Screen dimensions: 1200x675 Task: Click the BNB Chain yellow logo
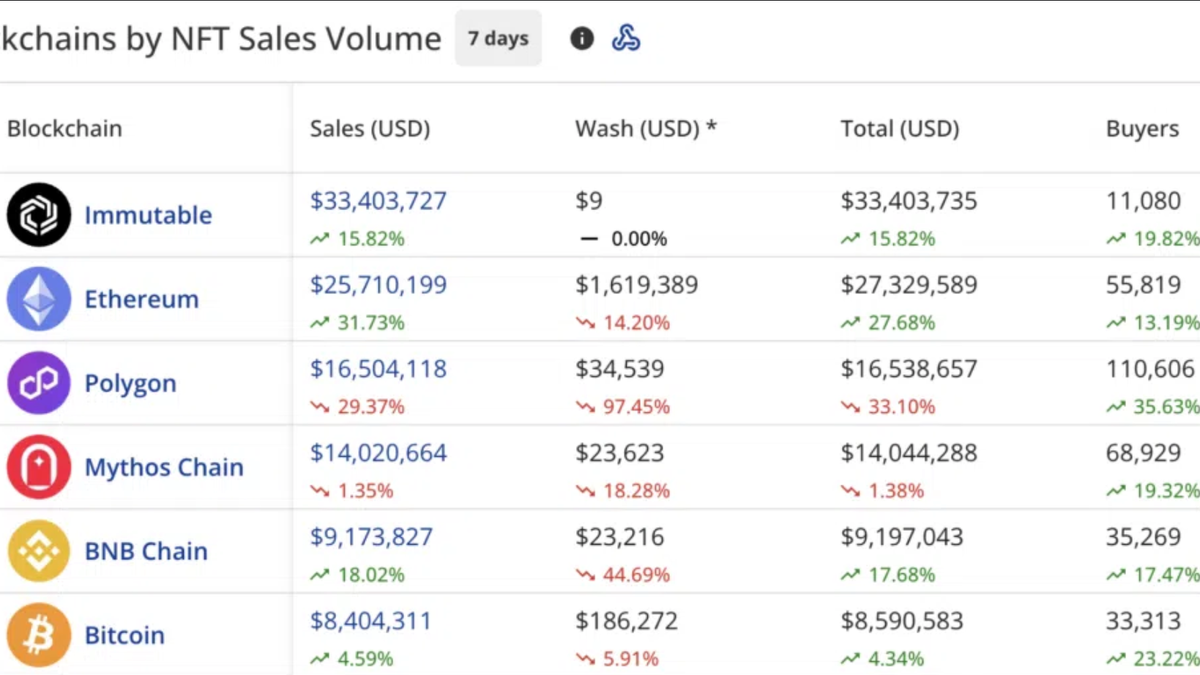[39, 551]
